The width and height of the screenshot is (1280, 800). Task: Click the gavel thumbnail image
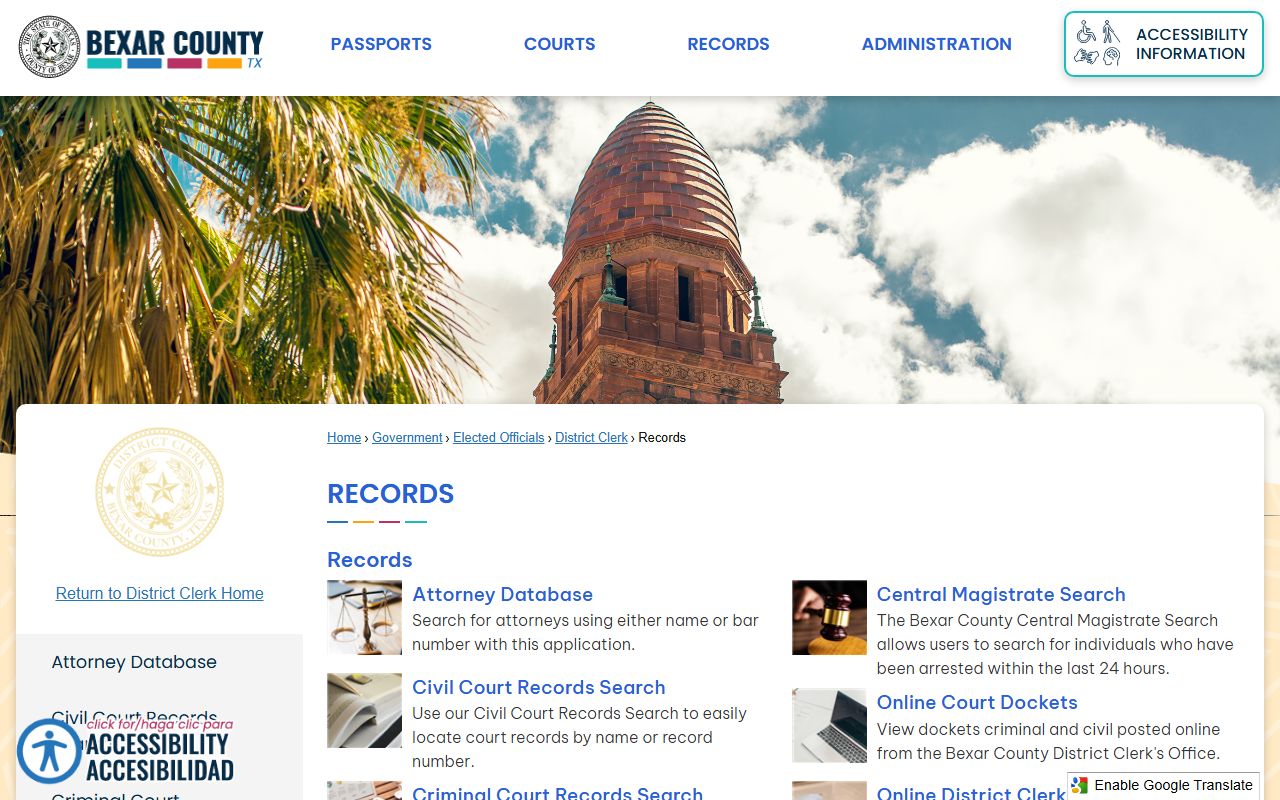(x=829, y=618)
